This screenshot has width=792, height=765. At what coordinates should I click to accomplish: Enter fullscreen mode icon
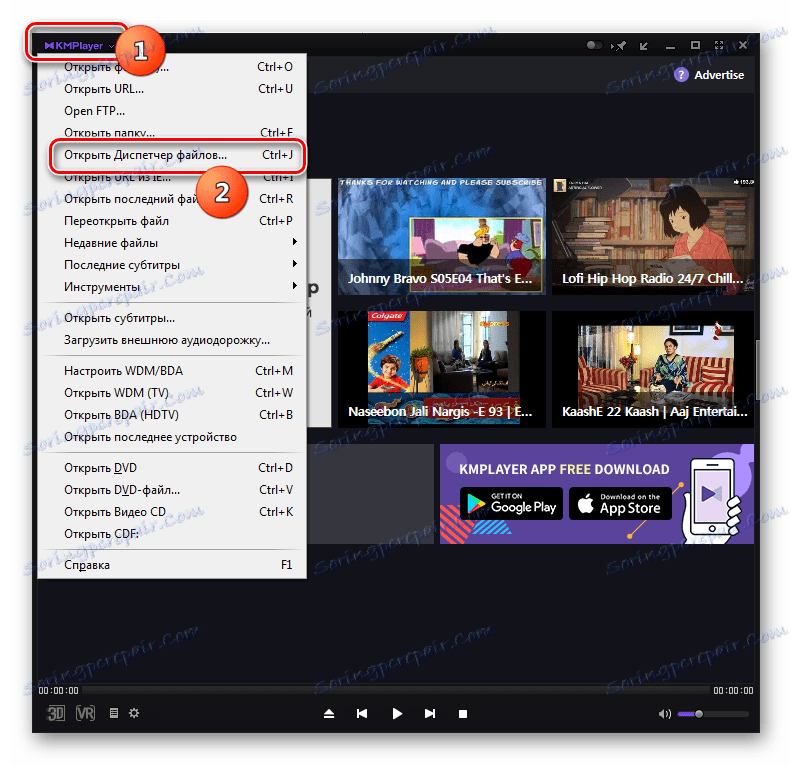point(719,45)
